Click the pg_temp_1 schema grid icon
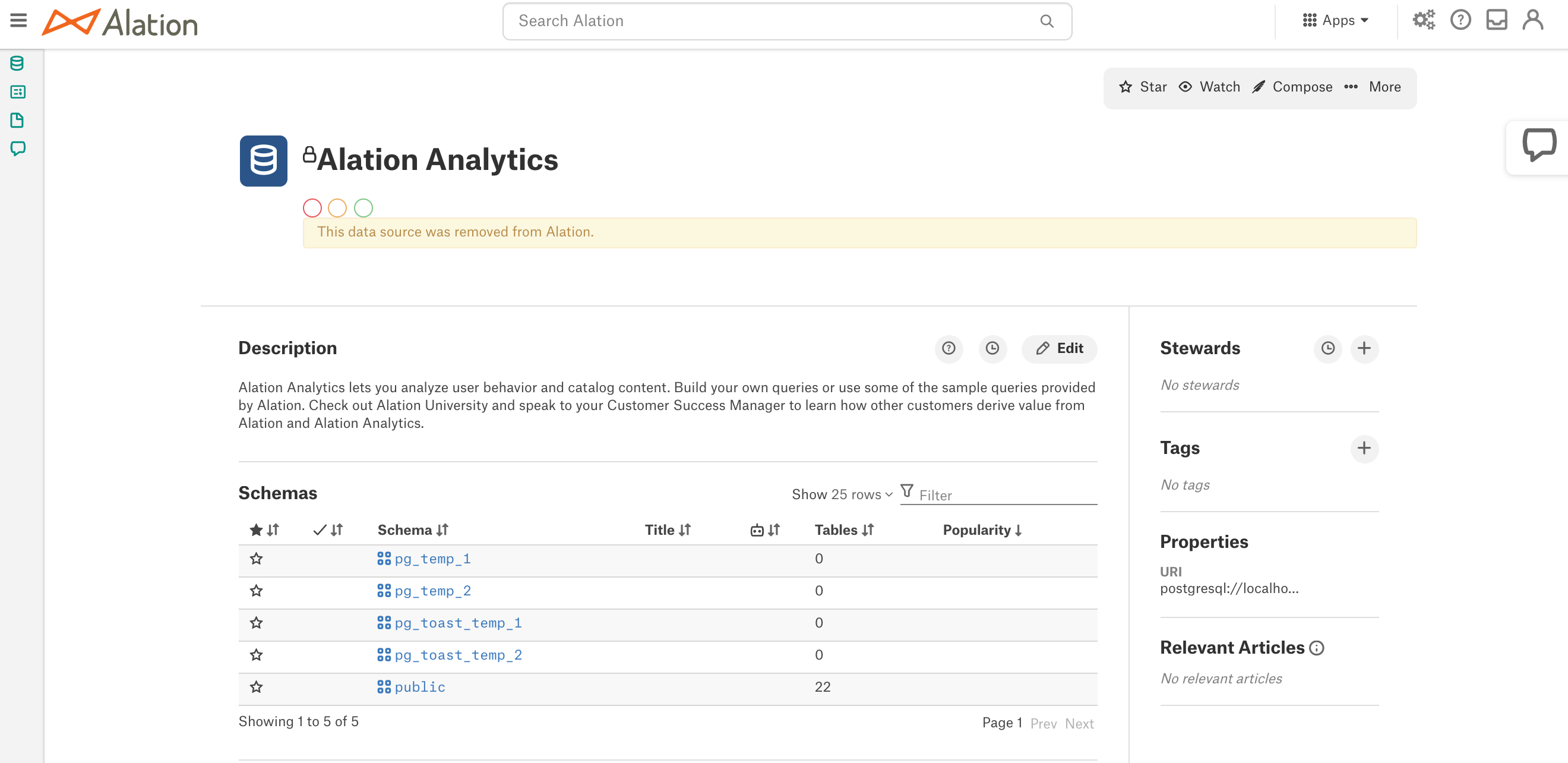Screen dimensions: 1568x763 pyautogui.click(x=384, y=559)
